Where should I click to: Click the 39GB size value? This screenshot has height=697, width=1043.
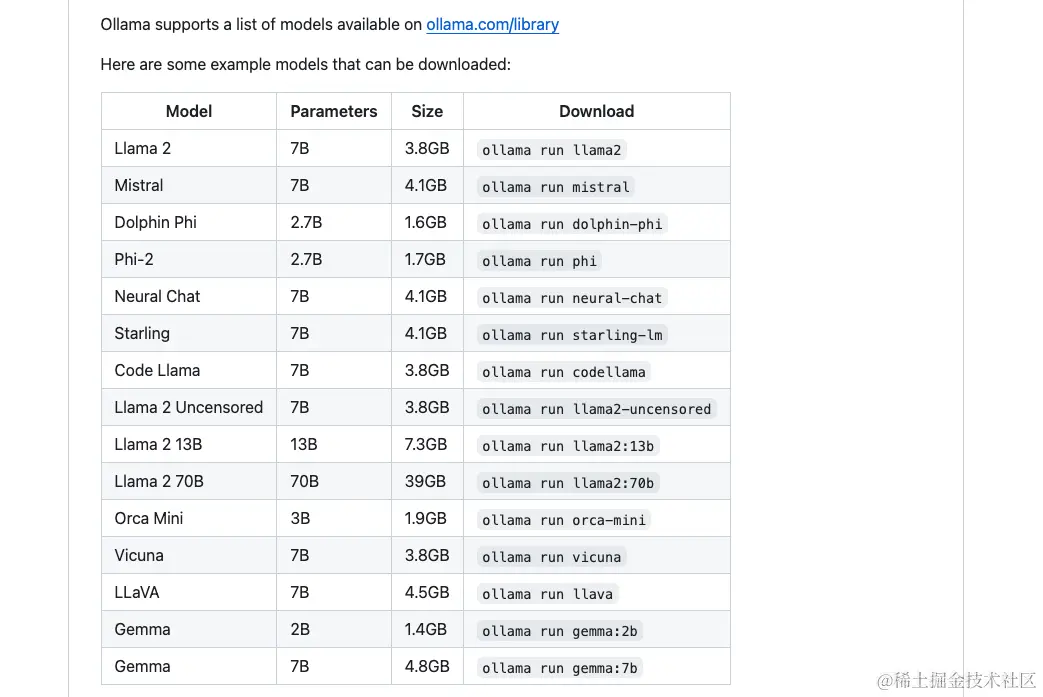[x=425, y=482]
